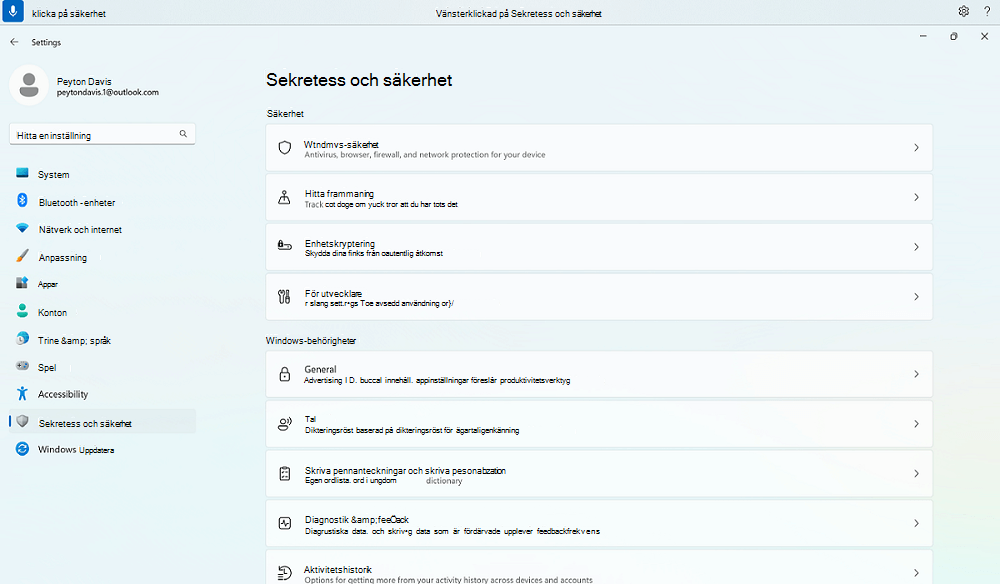Click the Windows Update sync icon
This screenshot has width=1000, height=584.
22,449
